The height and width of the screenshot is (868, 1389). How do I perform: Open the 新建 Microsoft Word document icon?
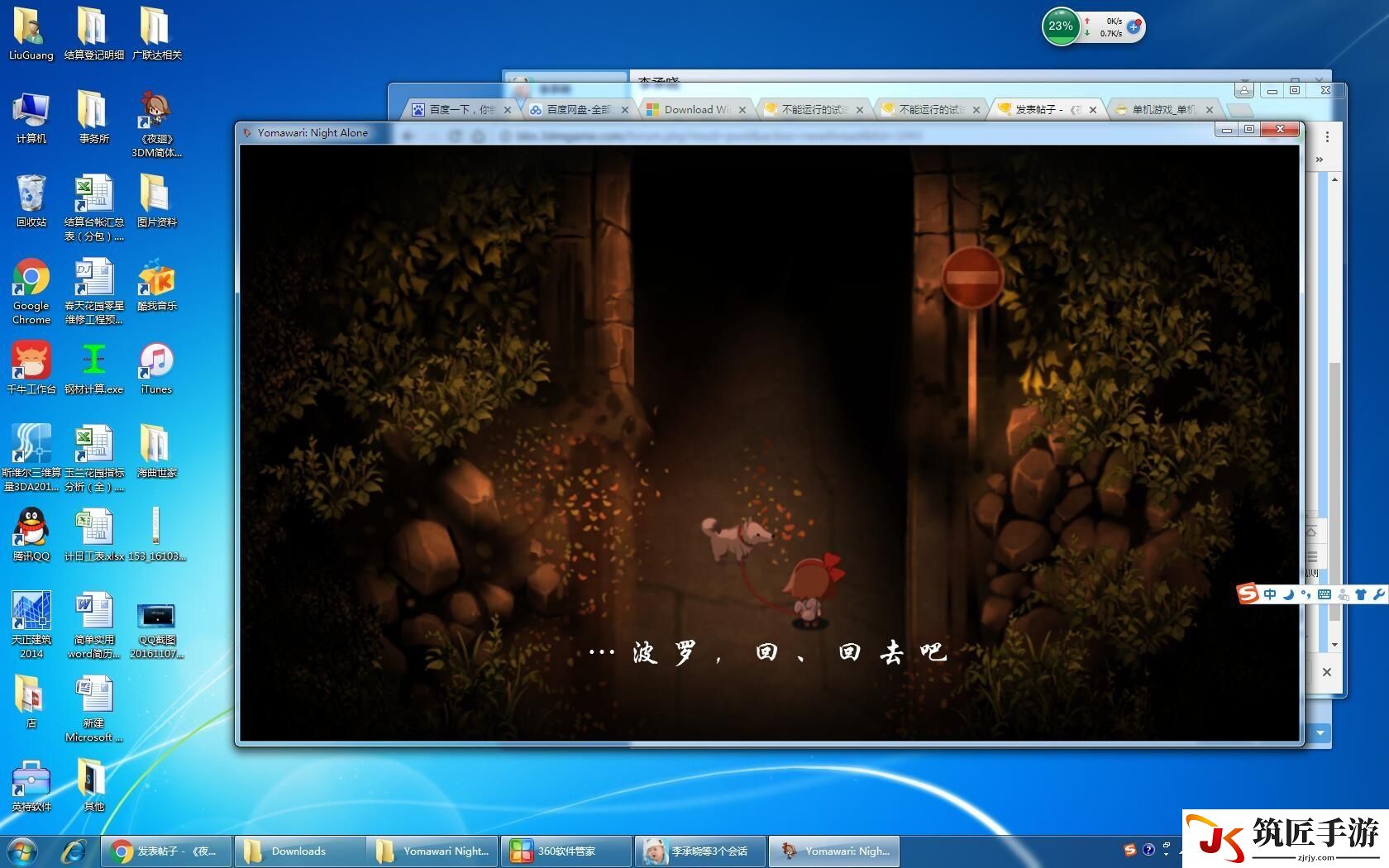click(x=93, y=708)
